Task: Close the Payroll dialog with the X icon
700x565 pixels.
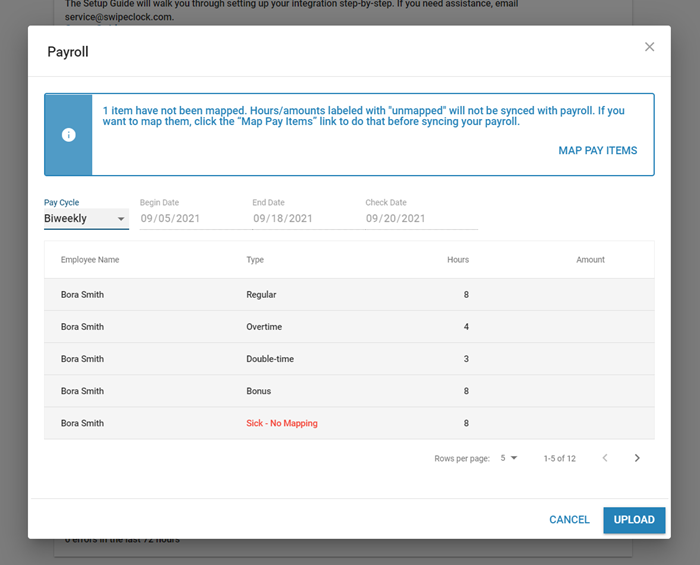Action: [x=649, y=47]
